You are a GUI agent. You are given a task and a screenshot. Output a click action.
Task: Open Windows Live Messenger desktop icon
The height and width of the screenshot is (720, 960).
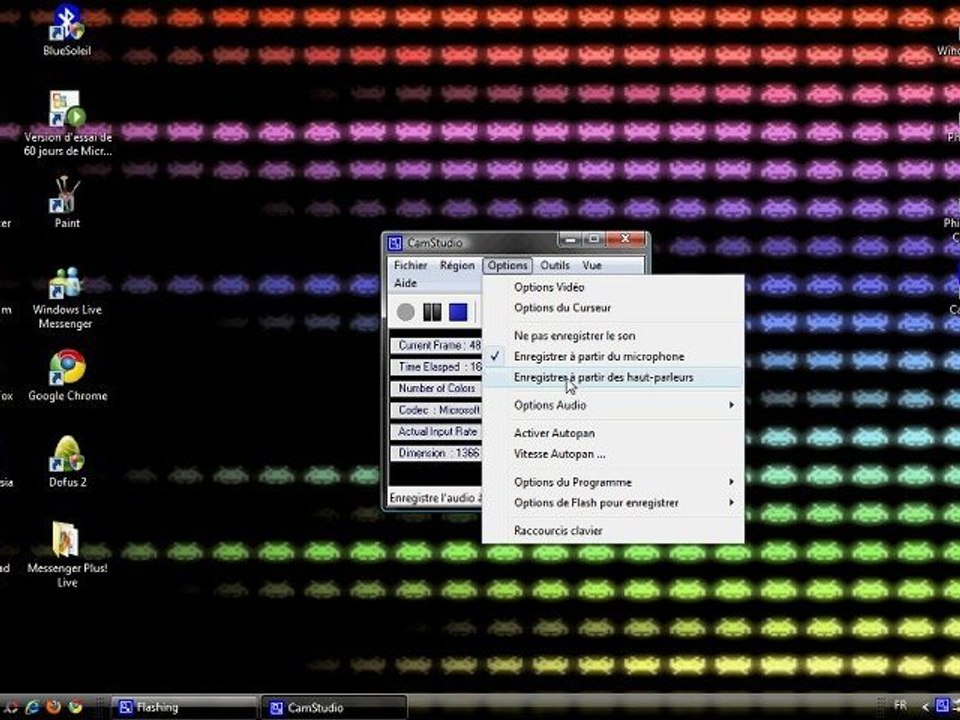pos(67,298)
